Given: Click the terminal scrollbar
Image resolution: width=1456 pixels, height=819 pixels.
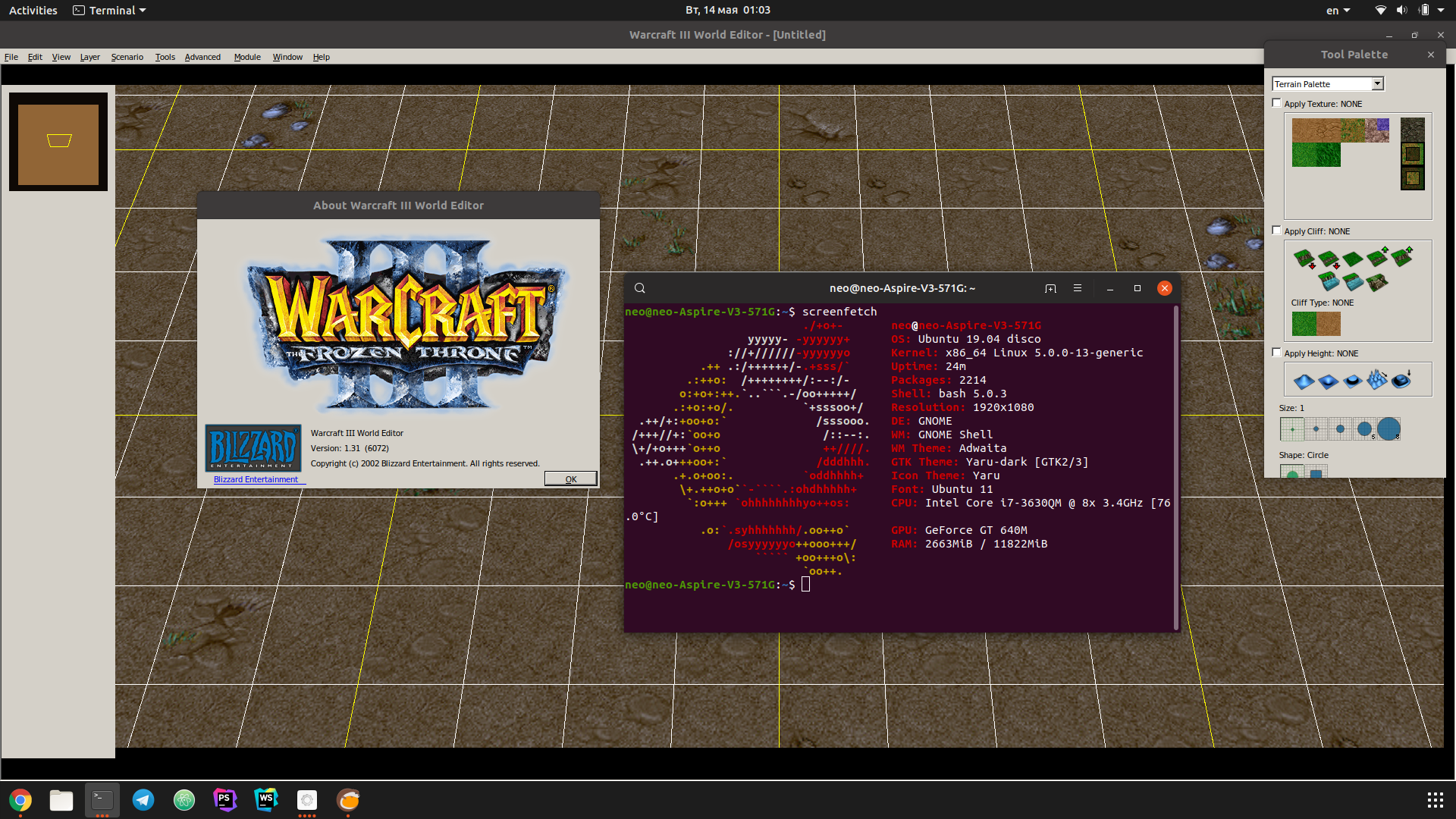Looking at the screenshot, I should (1176, 467).
